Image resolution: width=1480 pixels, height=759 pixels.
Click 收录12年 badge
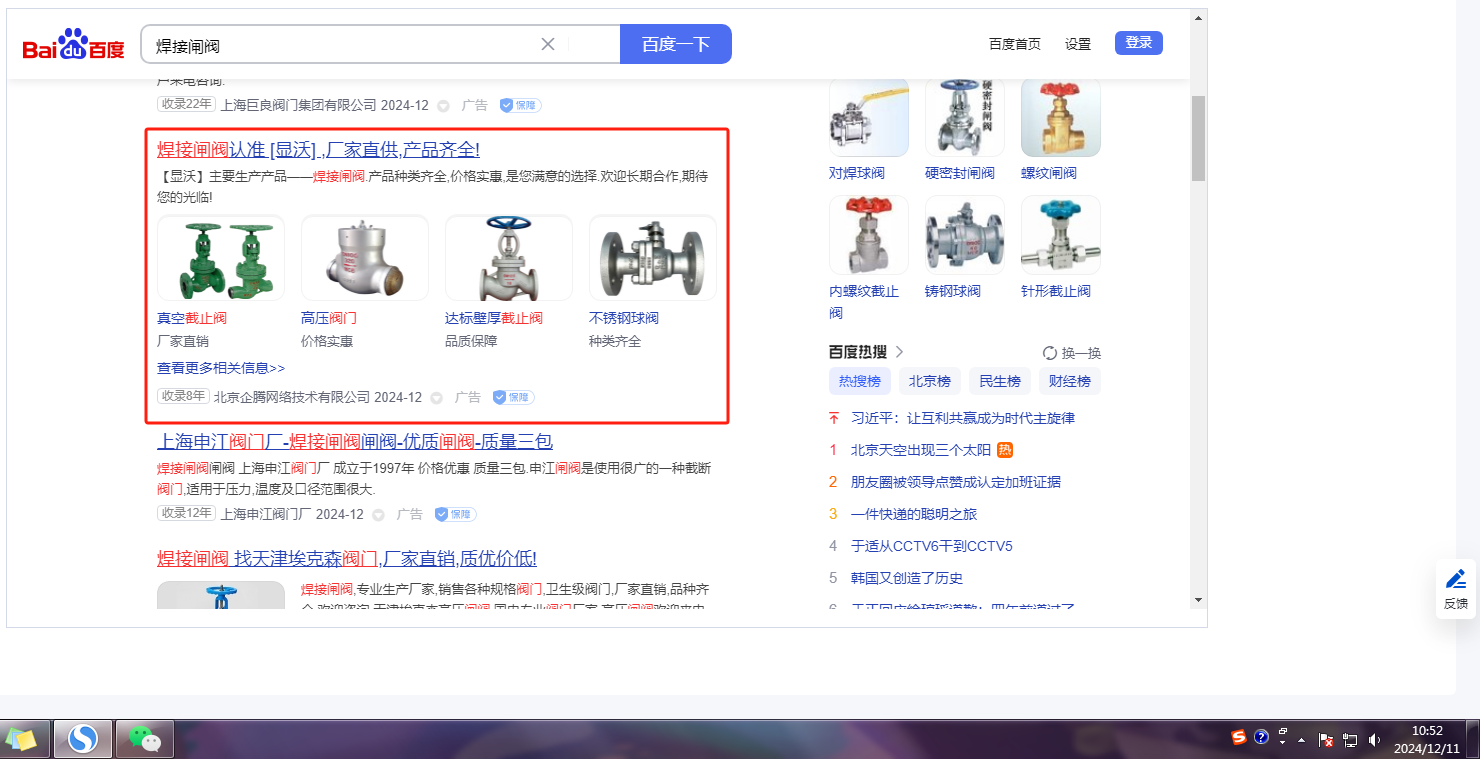[186, 513]
